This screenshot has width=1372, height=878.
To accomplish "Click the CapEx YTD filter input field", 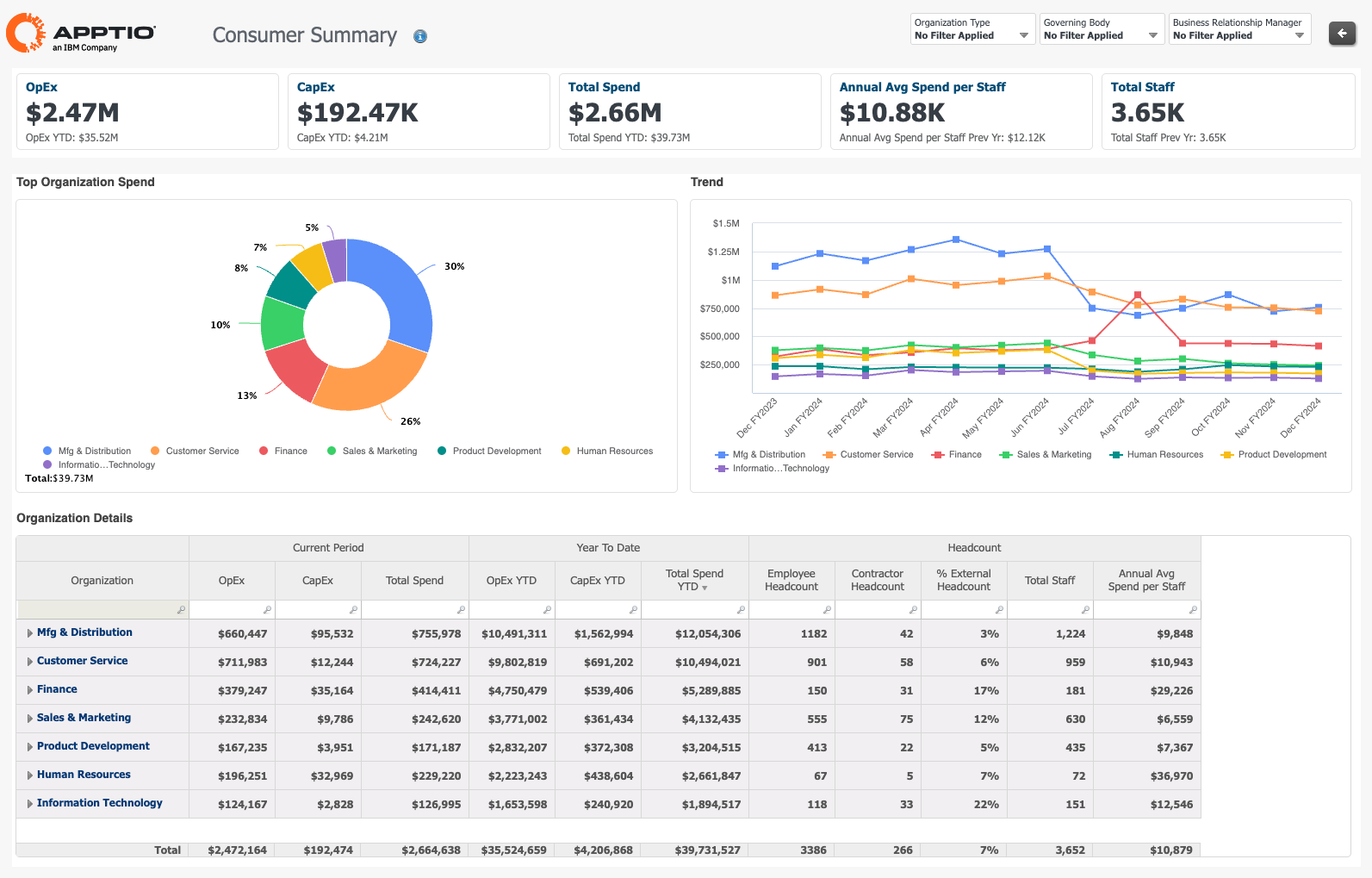I will (593, 610).
